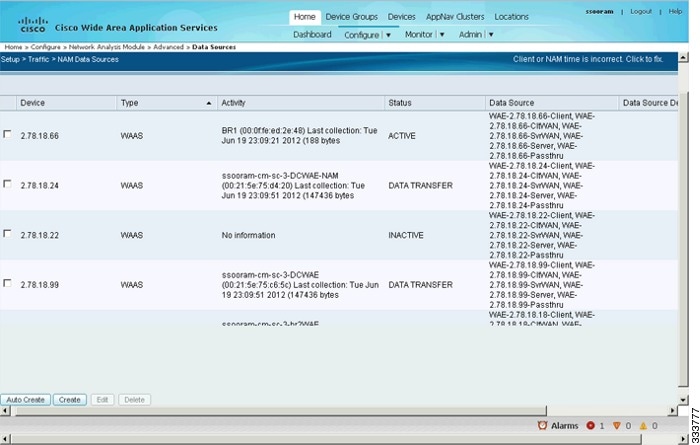Sort by the Type column header
The image size is (700, 445).
click(167, 103)
